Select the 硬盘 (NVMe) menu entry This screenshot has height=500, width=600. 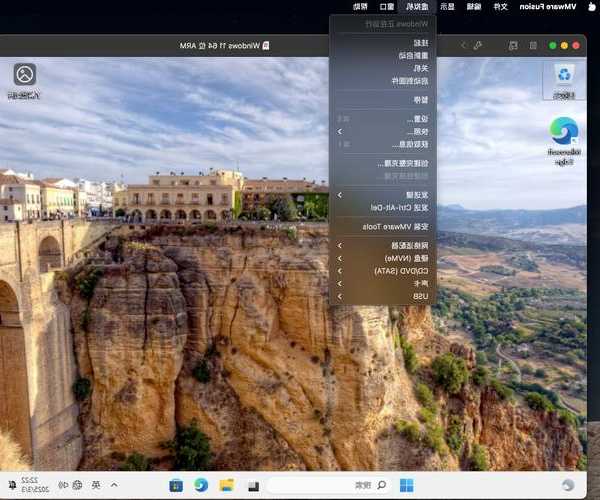tap(383, 259)
